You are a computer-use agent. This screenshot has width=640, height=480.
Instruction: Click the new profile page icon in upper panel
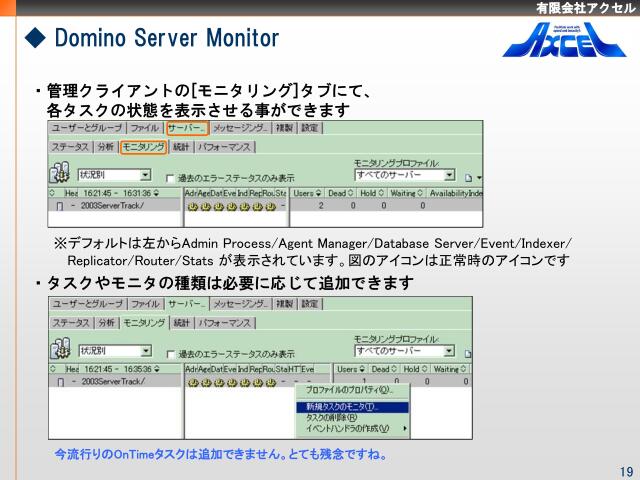pos(468,176)
